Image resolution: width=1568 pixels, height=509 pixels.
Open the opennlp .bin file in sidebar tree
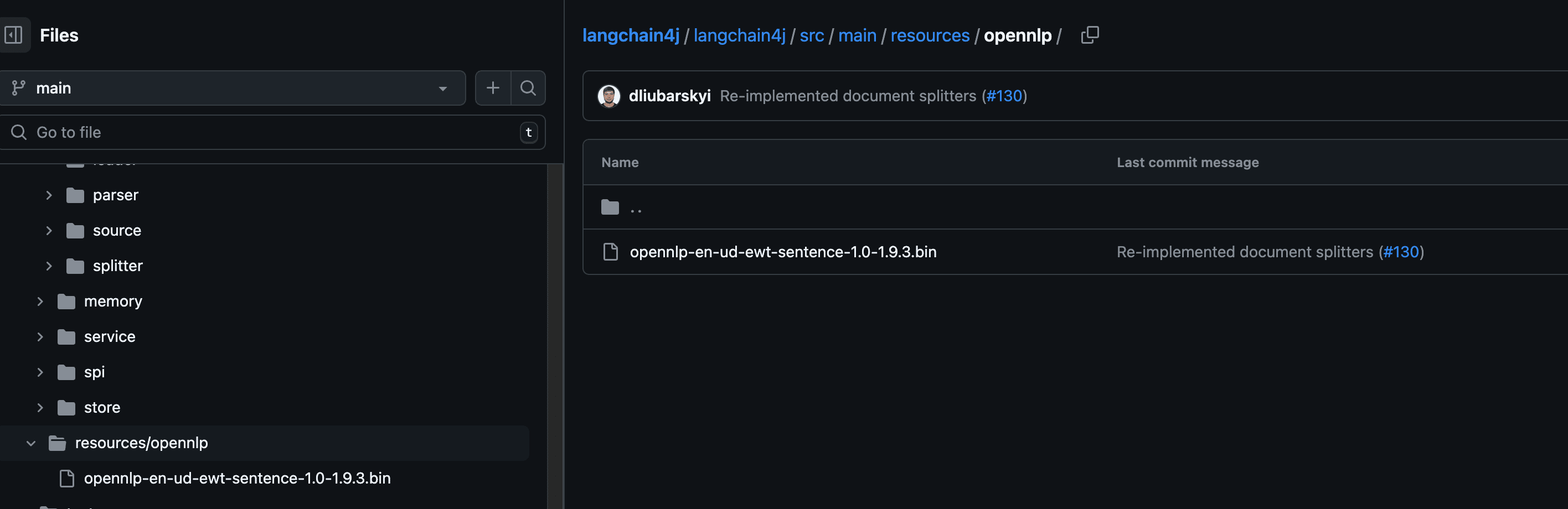click(x=238, y=479)
